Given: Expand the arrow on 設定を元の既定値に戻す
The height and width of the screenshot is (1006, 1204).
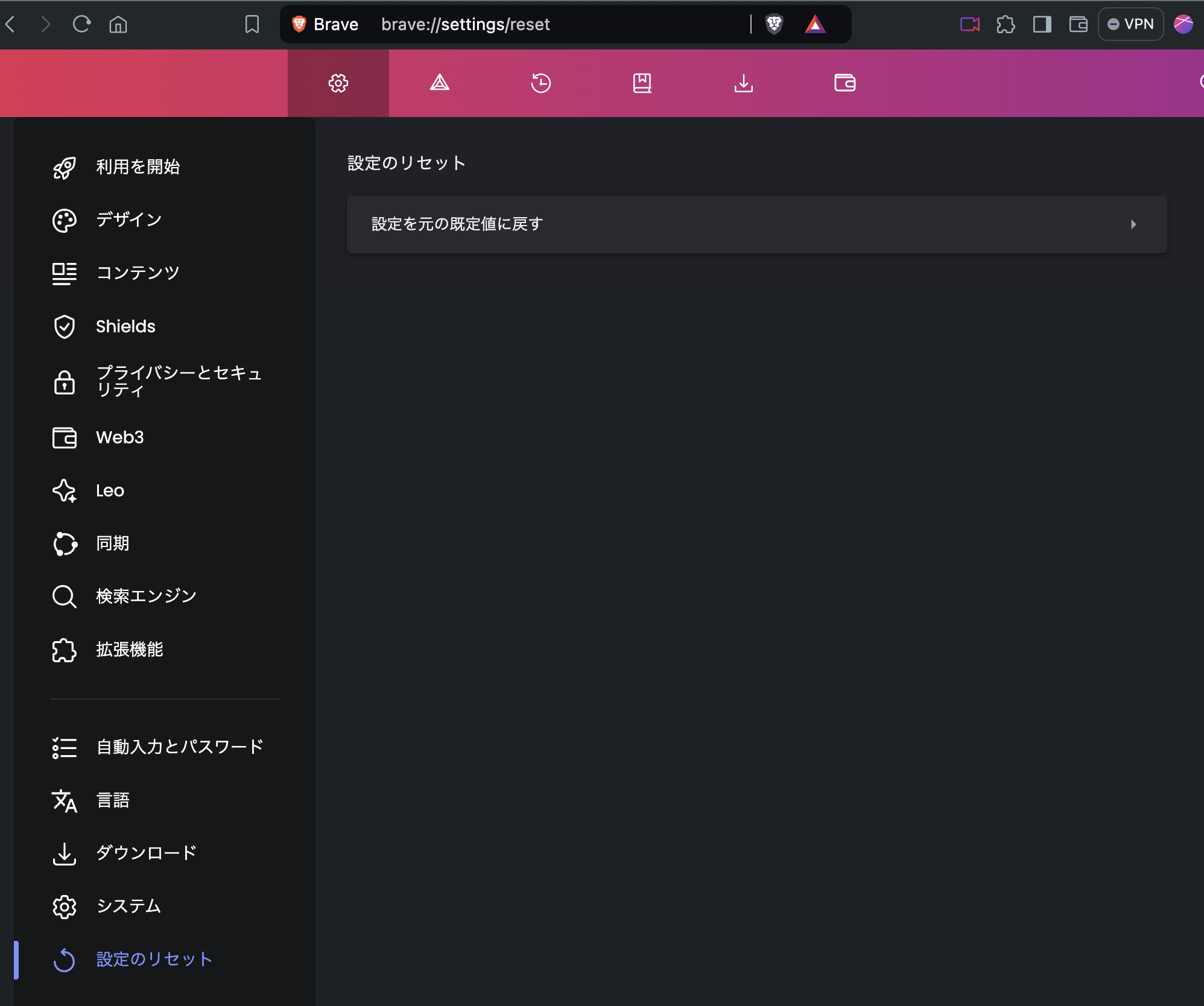Looking at the screenshot, I should tap(1133, 224).
